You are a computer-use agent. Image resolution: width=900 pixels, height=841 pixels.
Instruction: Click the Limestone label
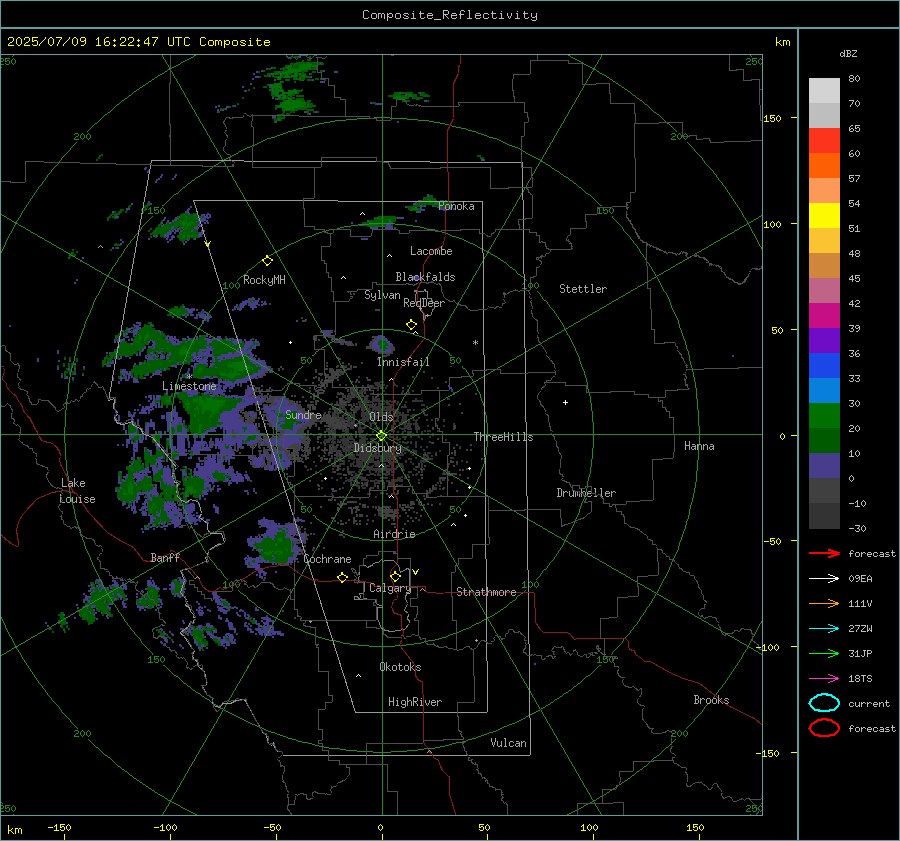[189, 386]
